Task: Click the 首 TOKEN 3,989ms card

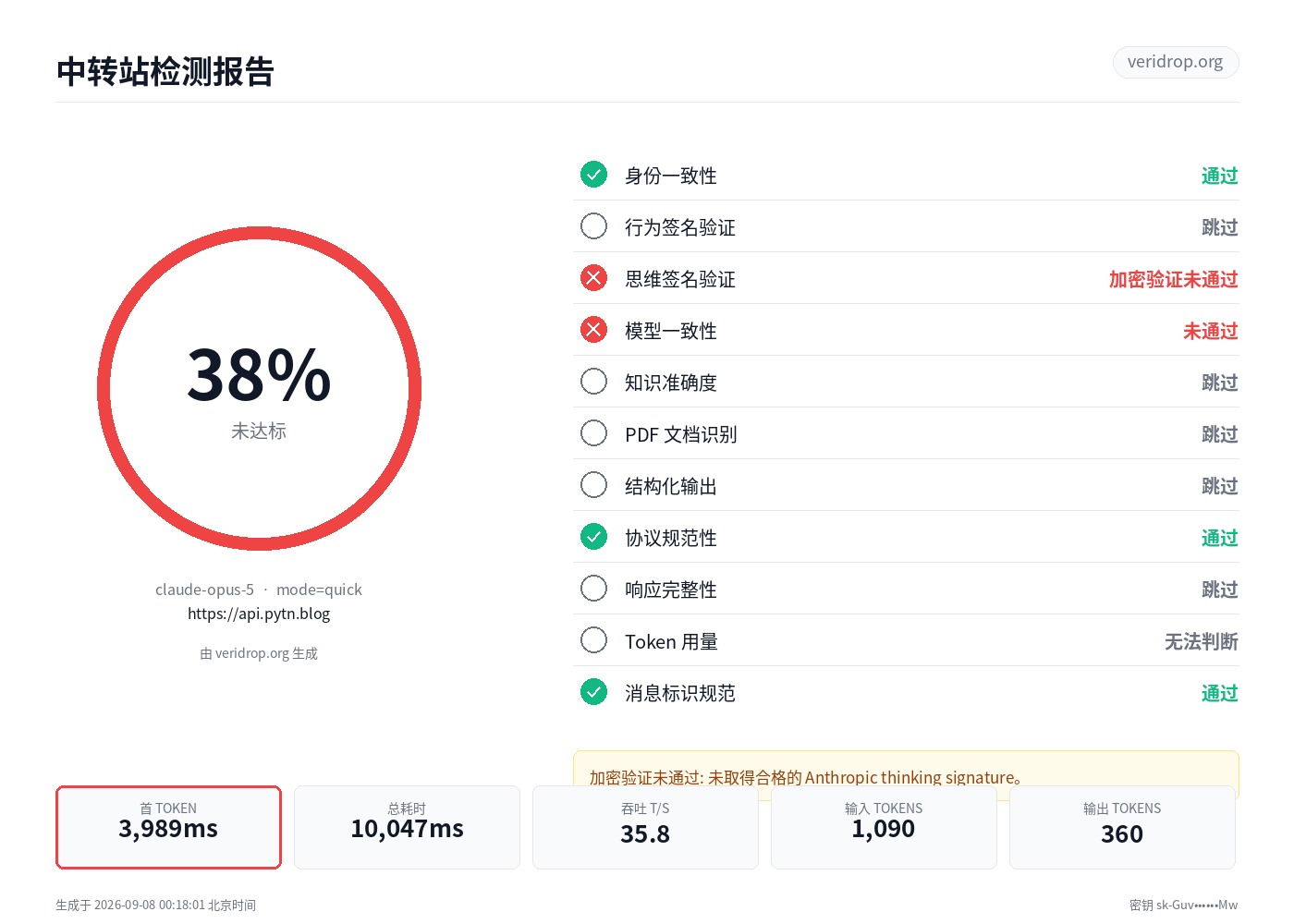Action: point(168,827)
